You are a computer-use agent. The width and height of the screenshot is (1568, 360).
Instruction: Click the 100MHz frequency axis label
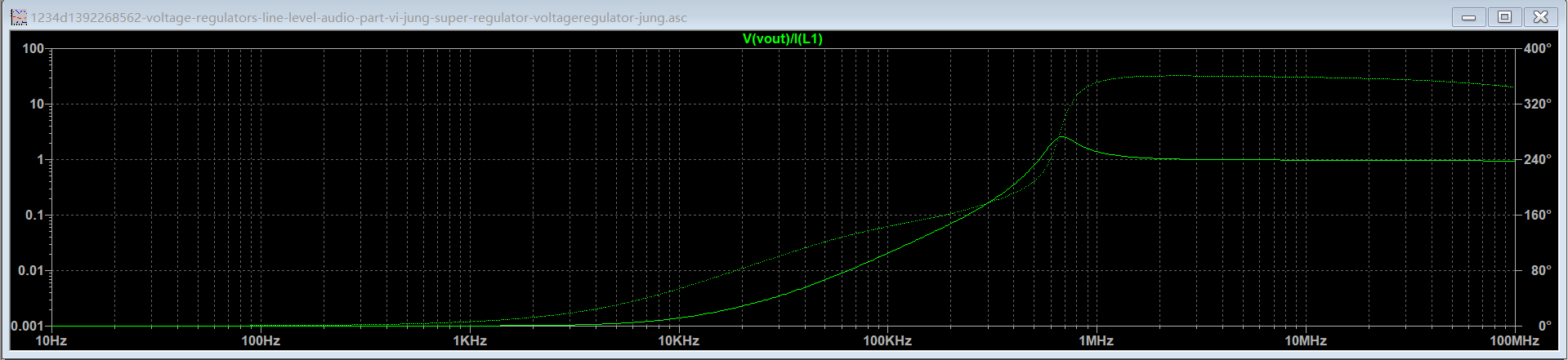(x=1514, y=340)
